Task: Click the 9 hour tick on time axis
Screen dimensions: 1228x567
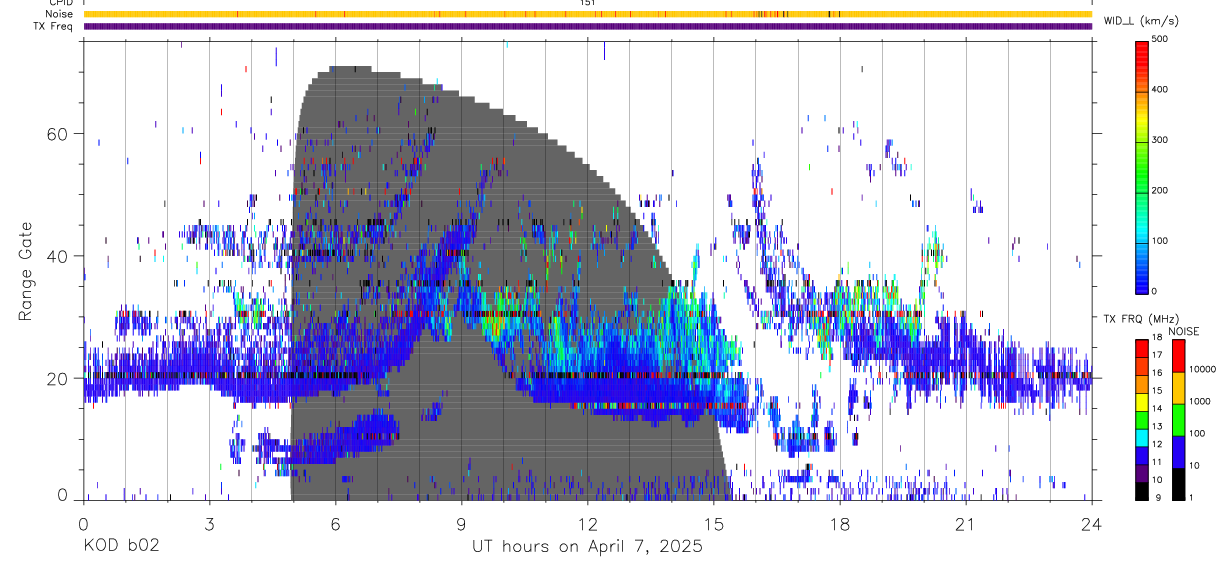Action: [x=462, y=523]
